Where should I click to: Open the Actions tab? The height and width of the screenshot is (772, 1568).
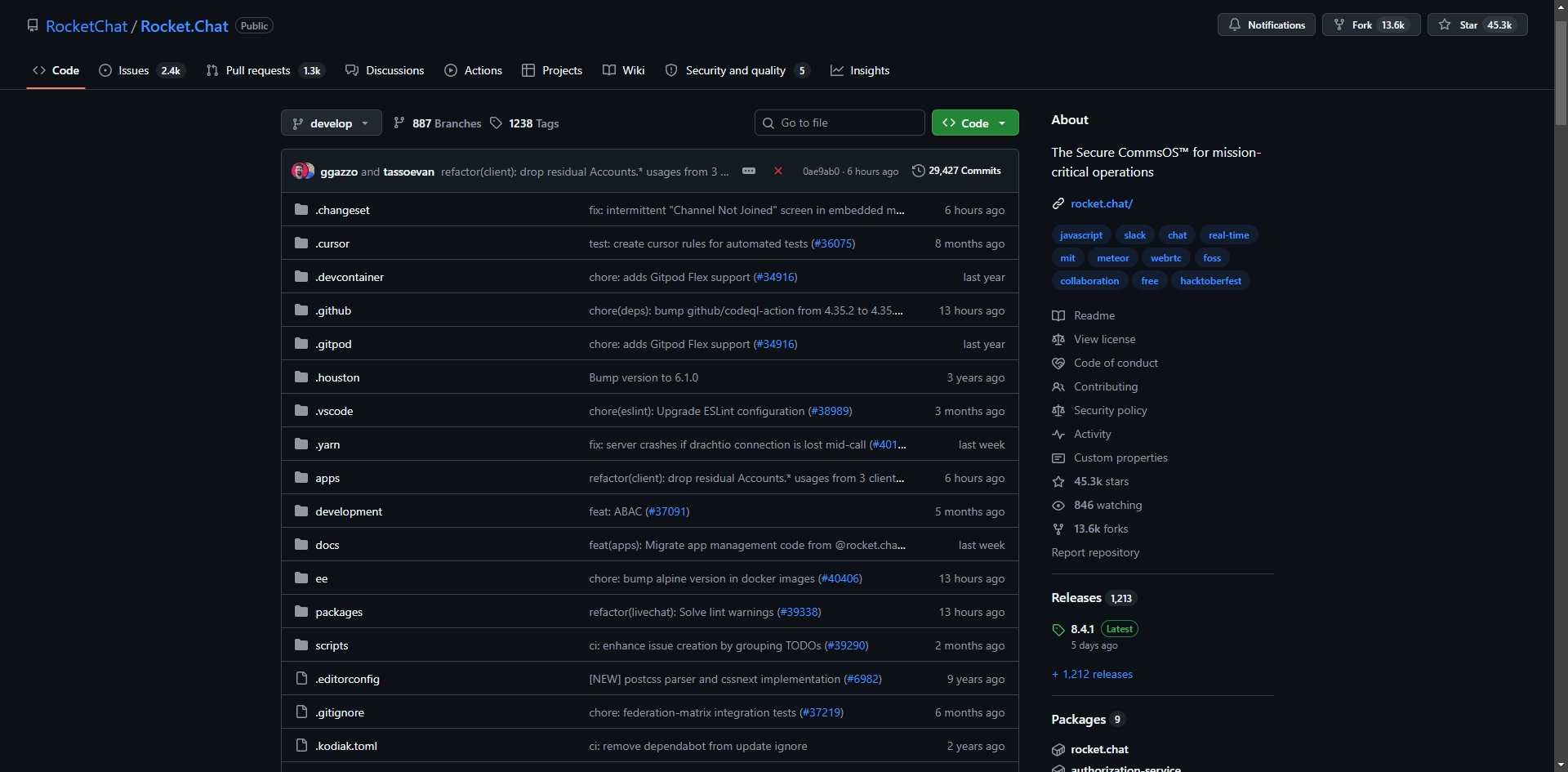(x=473, y=70)
